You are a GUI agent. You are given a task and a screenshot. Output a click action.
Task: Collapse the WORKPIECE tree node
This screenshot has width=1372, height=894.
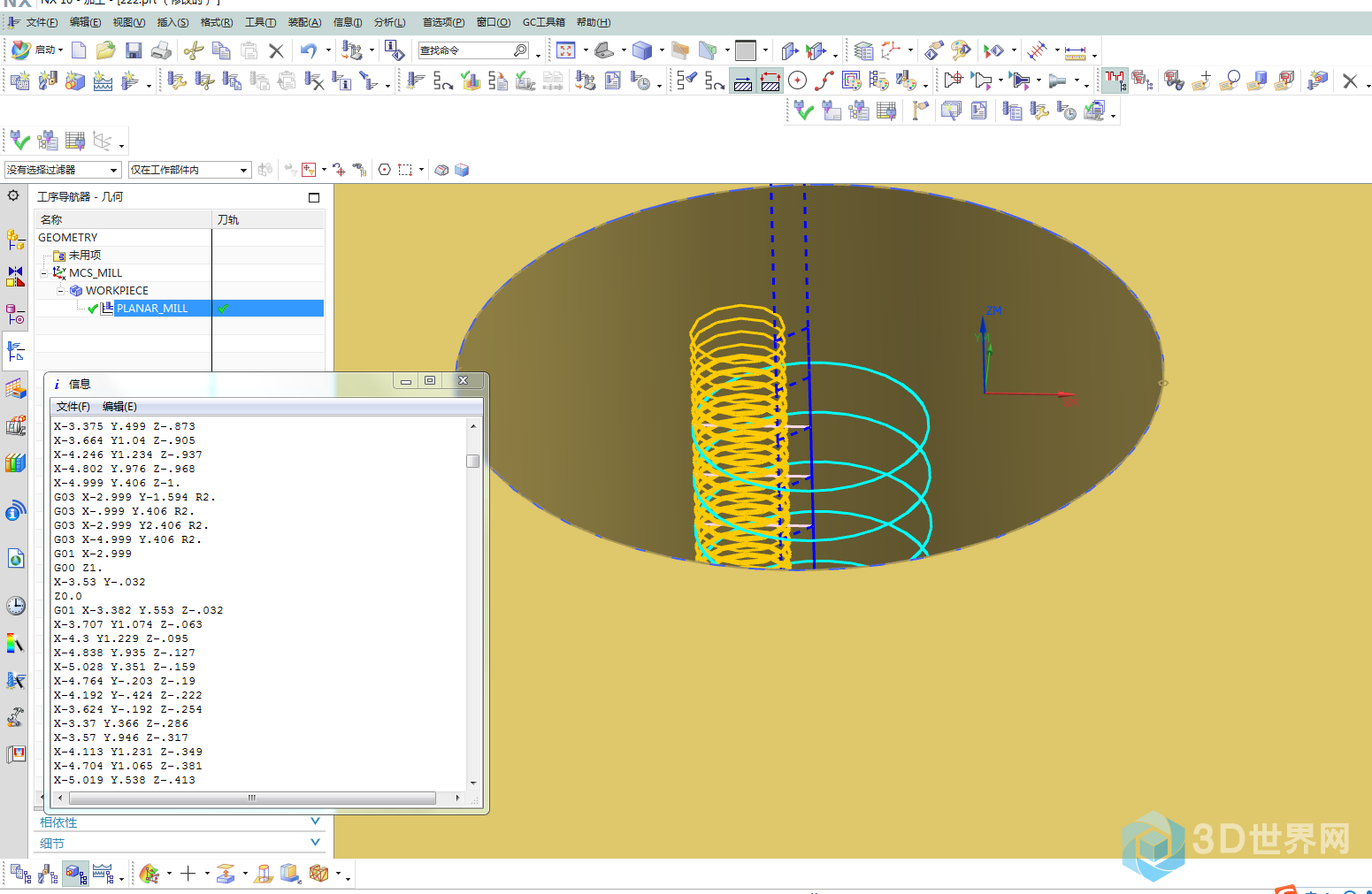tap(61, 290)
